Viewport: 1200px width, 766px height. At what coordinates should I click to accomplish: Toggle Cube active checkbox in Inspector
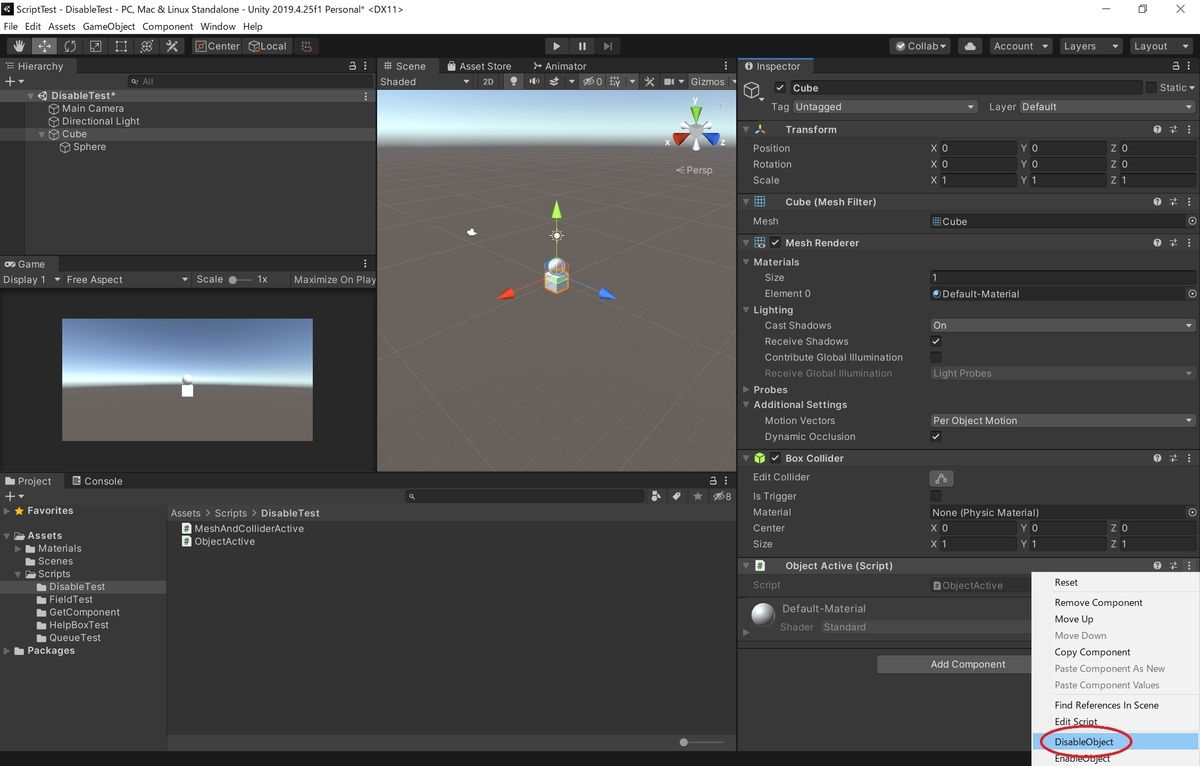780,88
